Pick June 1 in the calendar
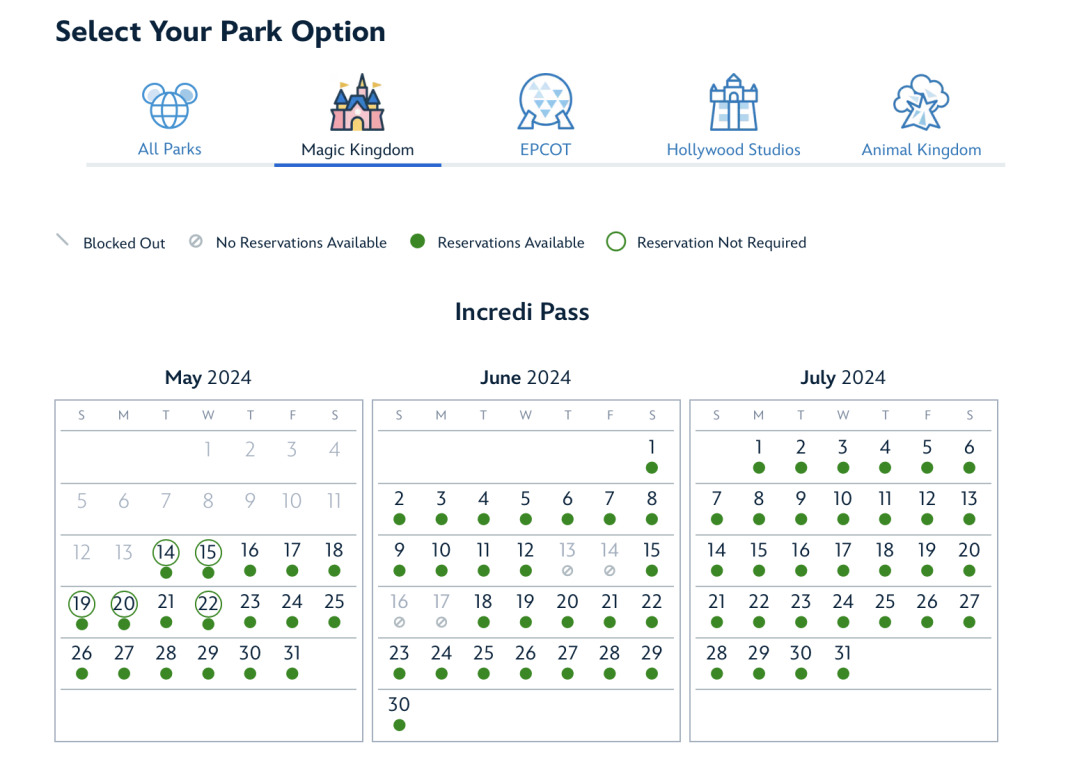 [652, 448]
